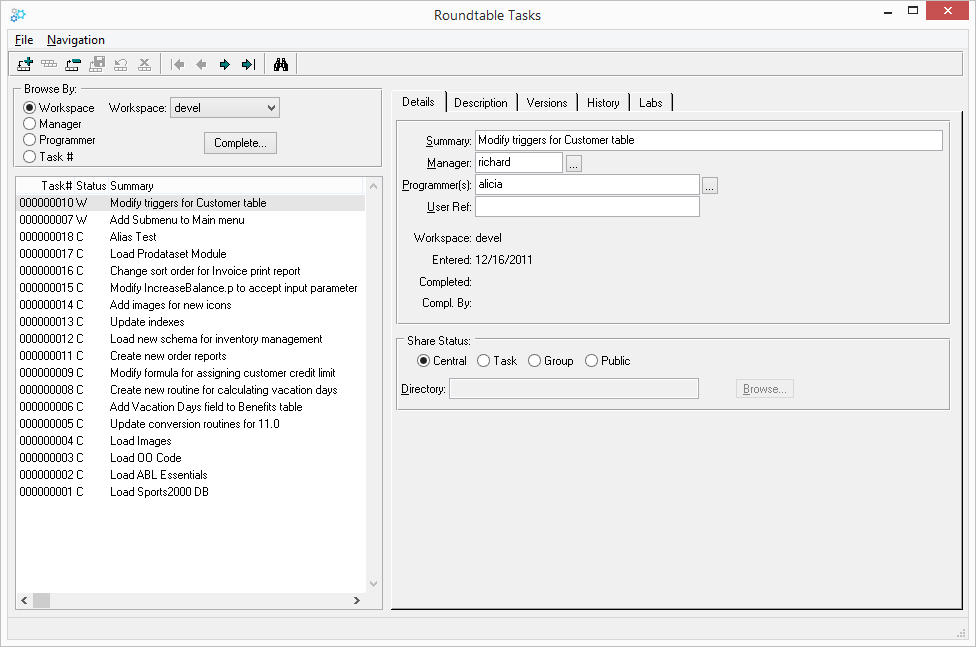Select task 'Modify IncreaseBalance.p to accept input parameter'
Image resolution: width=976 pixels, height=647 pixels.
190,288
